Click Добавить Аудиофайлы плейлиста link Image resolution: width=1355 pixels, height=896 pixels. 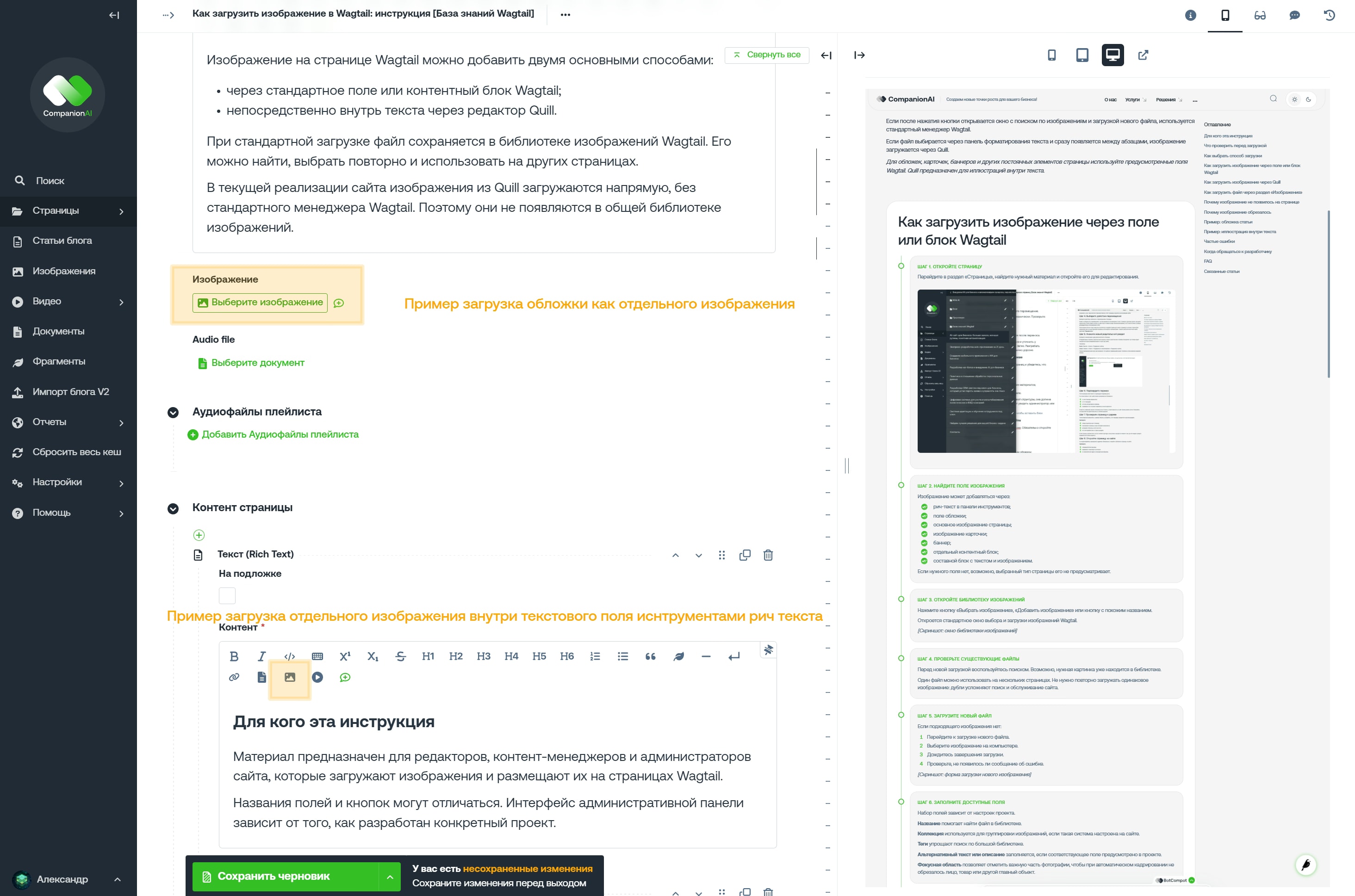(x=273, y=435)
